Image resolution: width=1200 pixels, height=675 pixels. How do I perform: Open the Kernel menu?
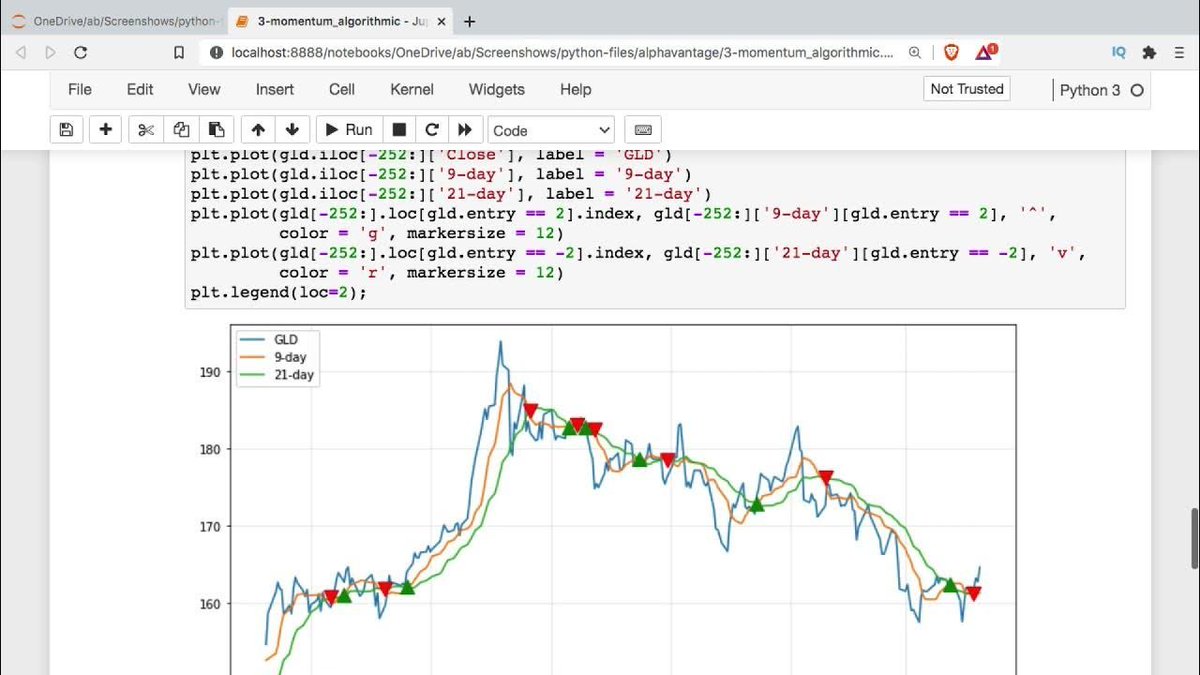(412, 89)
